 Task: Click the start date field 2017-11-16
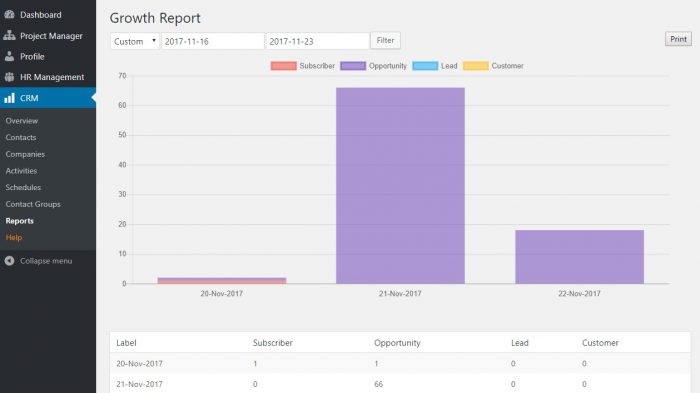[x=212, y=41]
